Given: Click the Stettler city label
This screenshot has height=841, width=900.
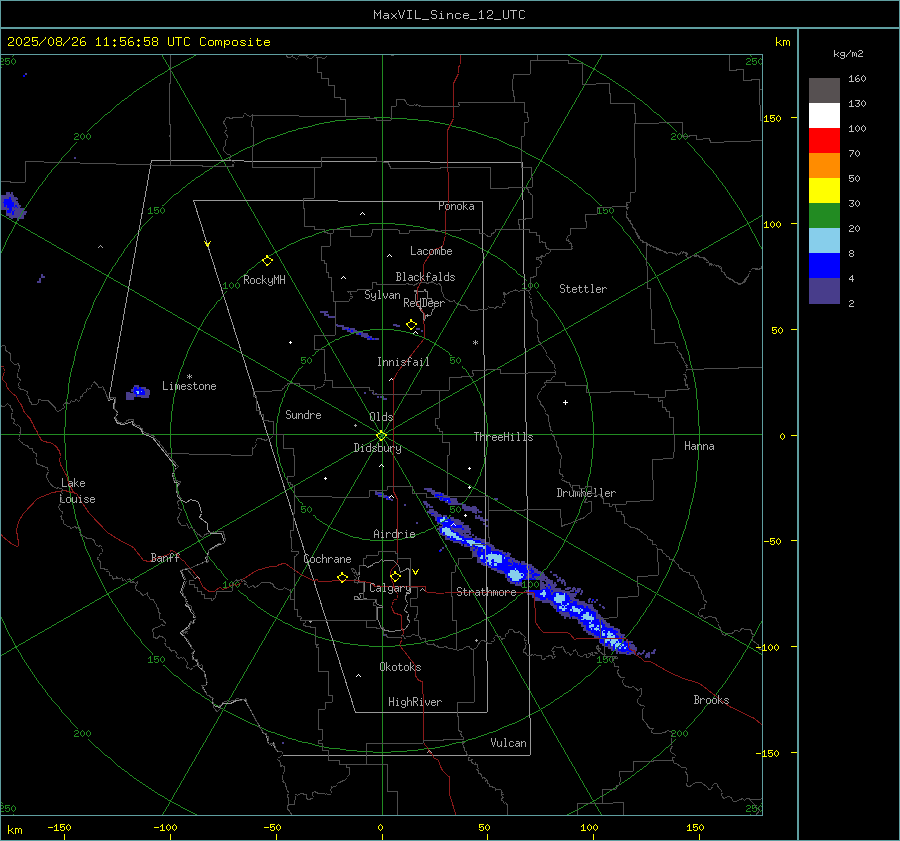Looking at the screenshot, I should 583,289.
